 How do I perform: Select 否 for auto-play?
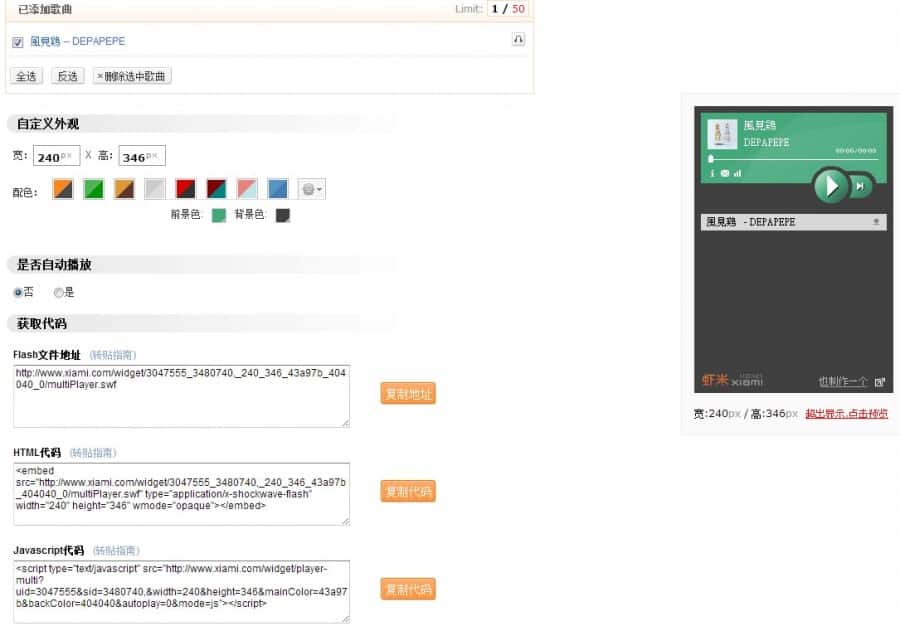tap(18, 292)
